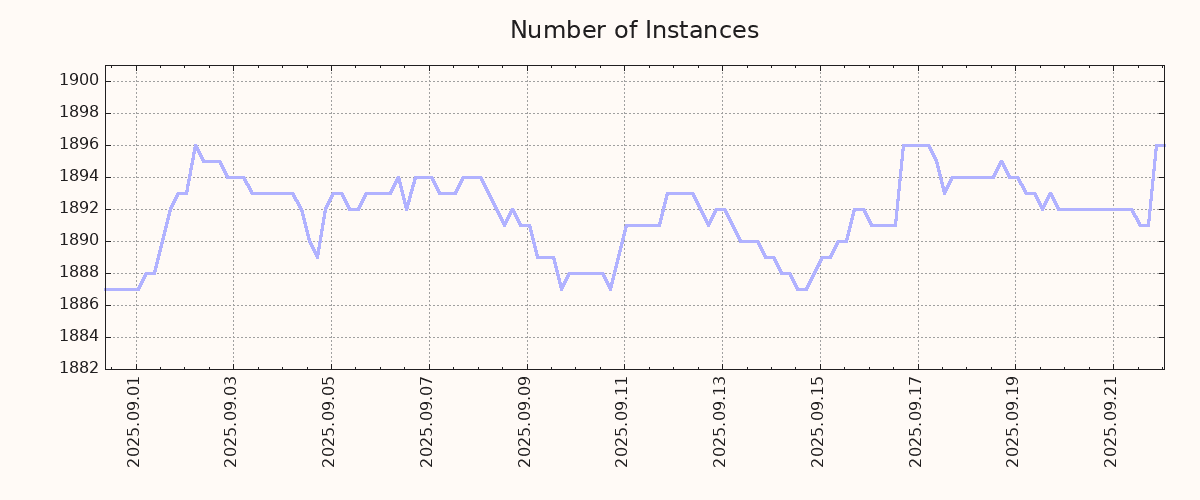Image resolution: width=1200 pixels, height=500 pixels.
Task: Click the x-axis date 2025.09.17
Action: pyautogui.click(x=918, y=422)
